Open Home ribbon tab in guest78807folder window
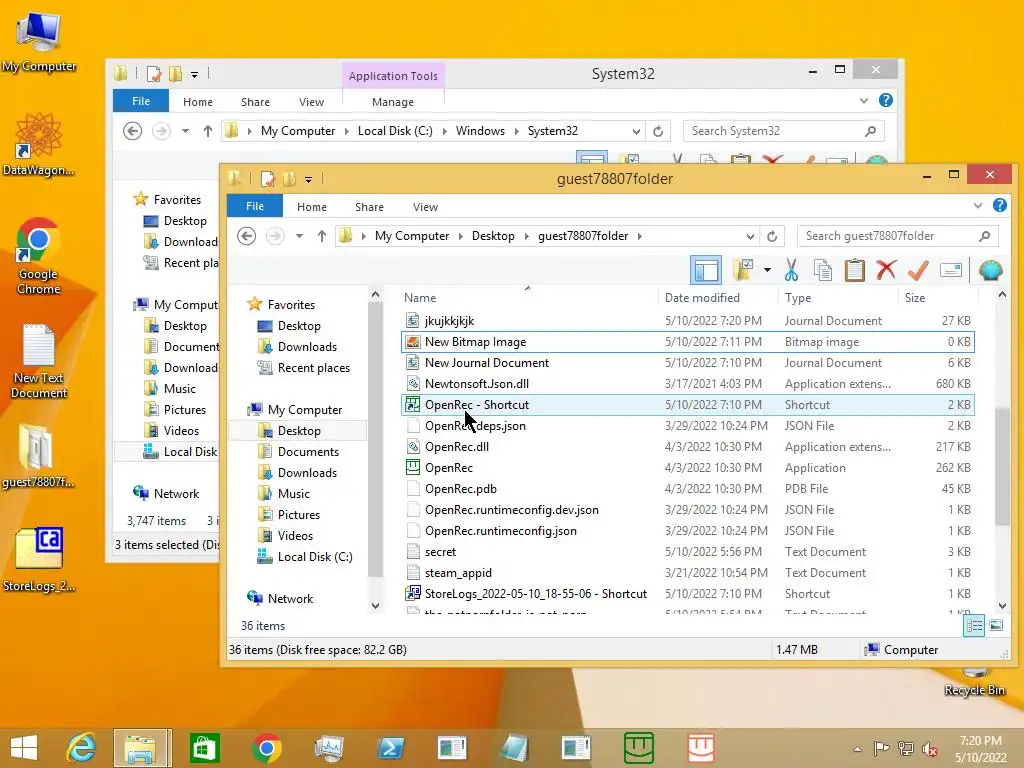Image resolution: width=1024 pixels, height=768 pixels. [x=312, y=207]
